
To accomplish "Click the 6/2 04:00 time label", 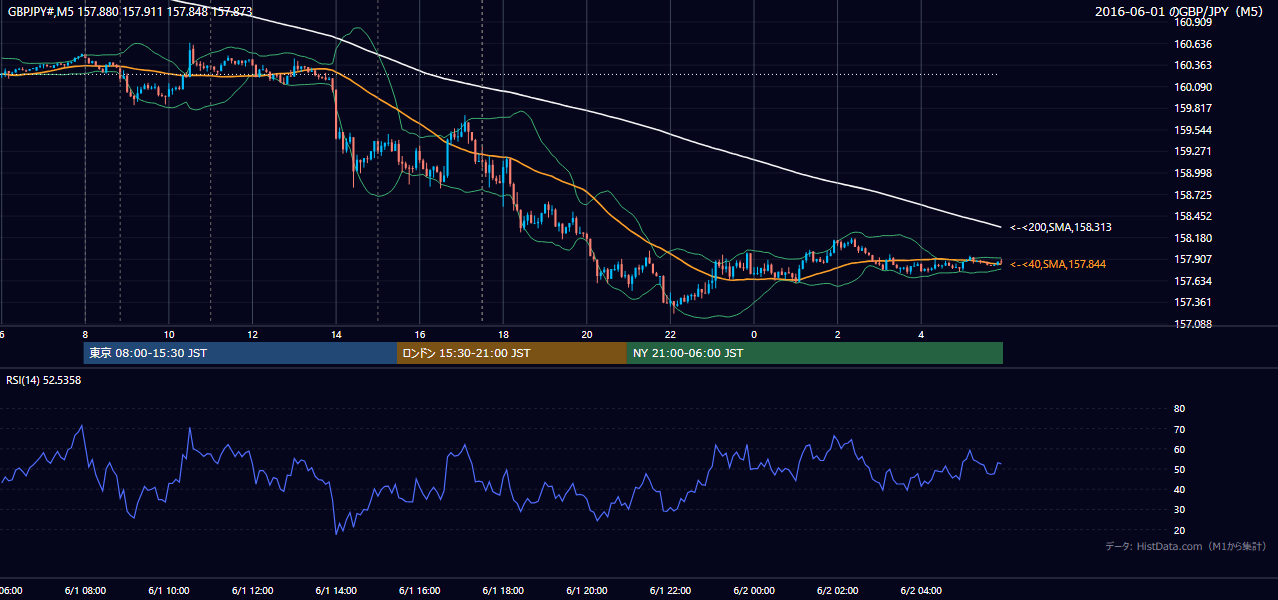I will coord(921,591).
